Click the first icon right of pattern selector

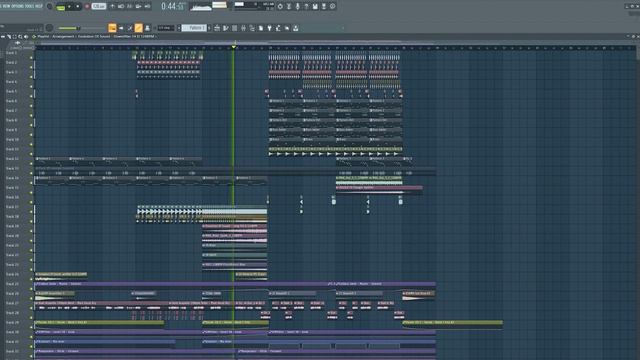point(217,28)
